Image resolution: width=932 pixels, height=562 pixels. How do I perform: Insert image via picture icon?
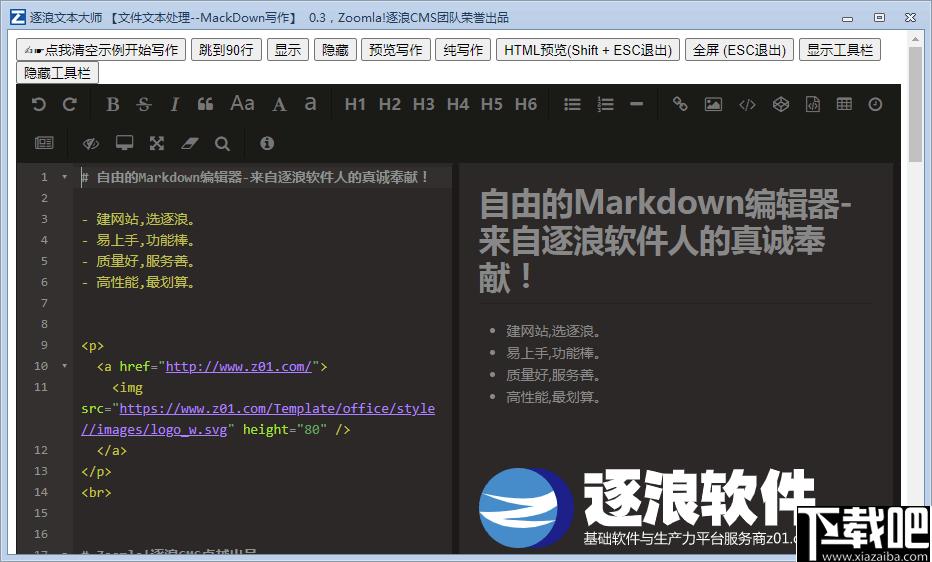point(713,105)
